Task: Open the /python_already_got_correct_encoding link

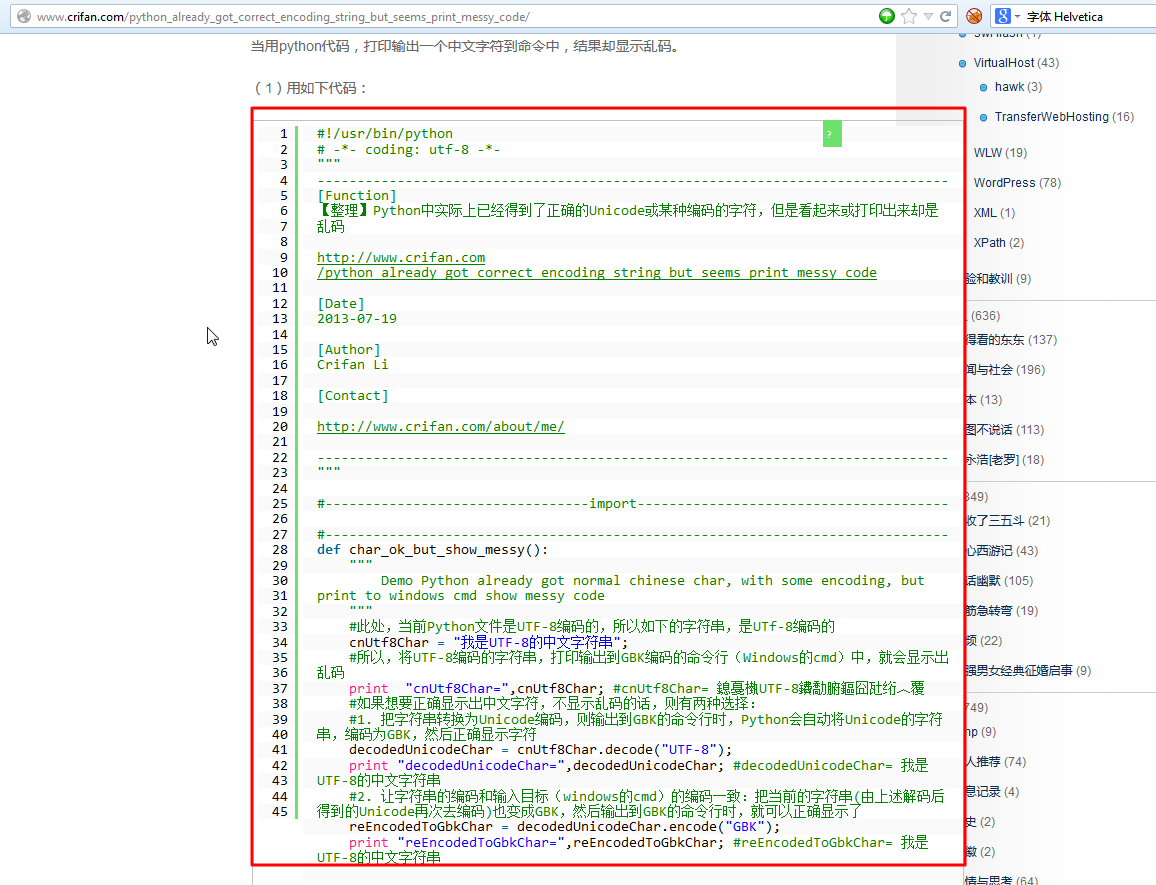Action: (596, 273)
